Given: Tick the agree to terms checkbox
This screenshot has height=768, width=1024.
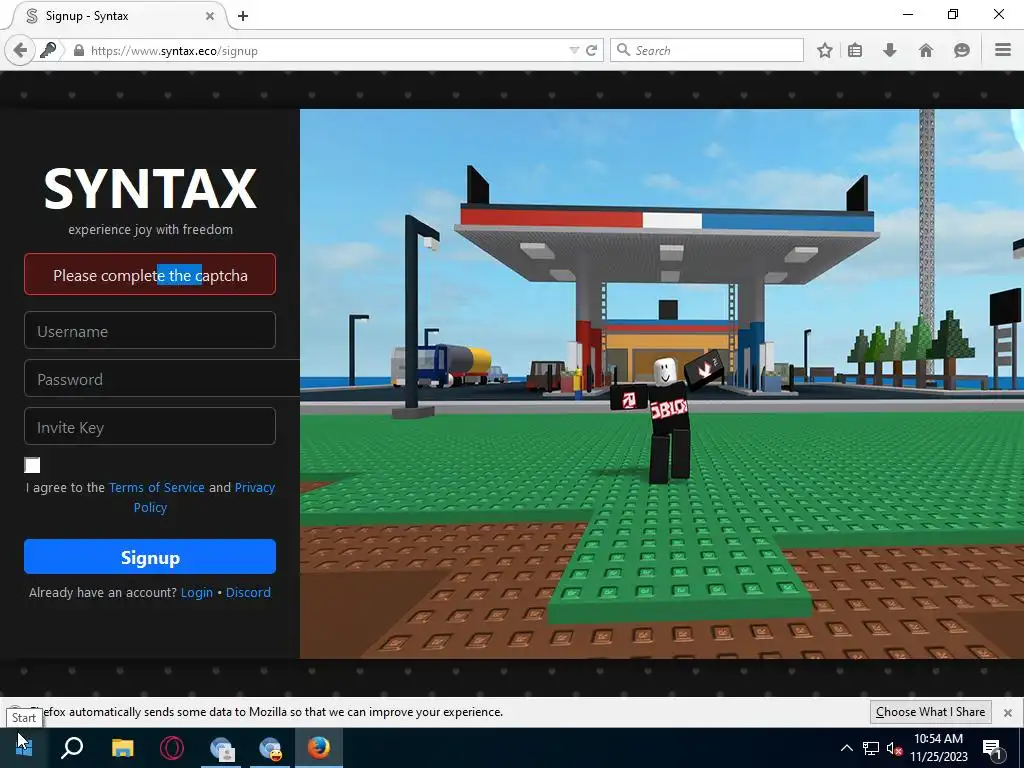Looking at the screenshot, I should (32, 465).
